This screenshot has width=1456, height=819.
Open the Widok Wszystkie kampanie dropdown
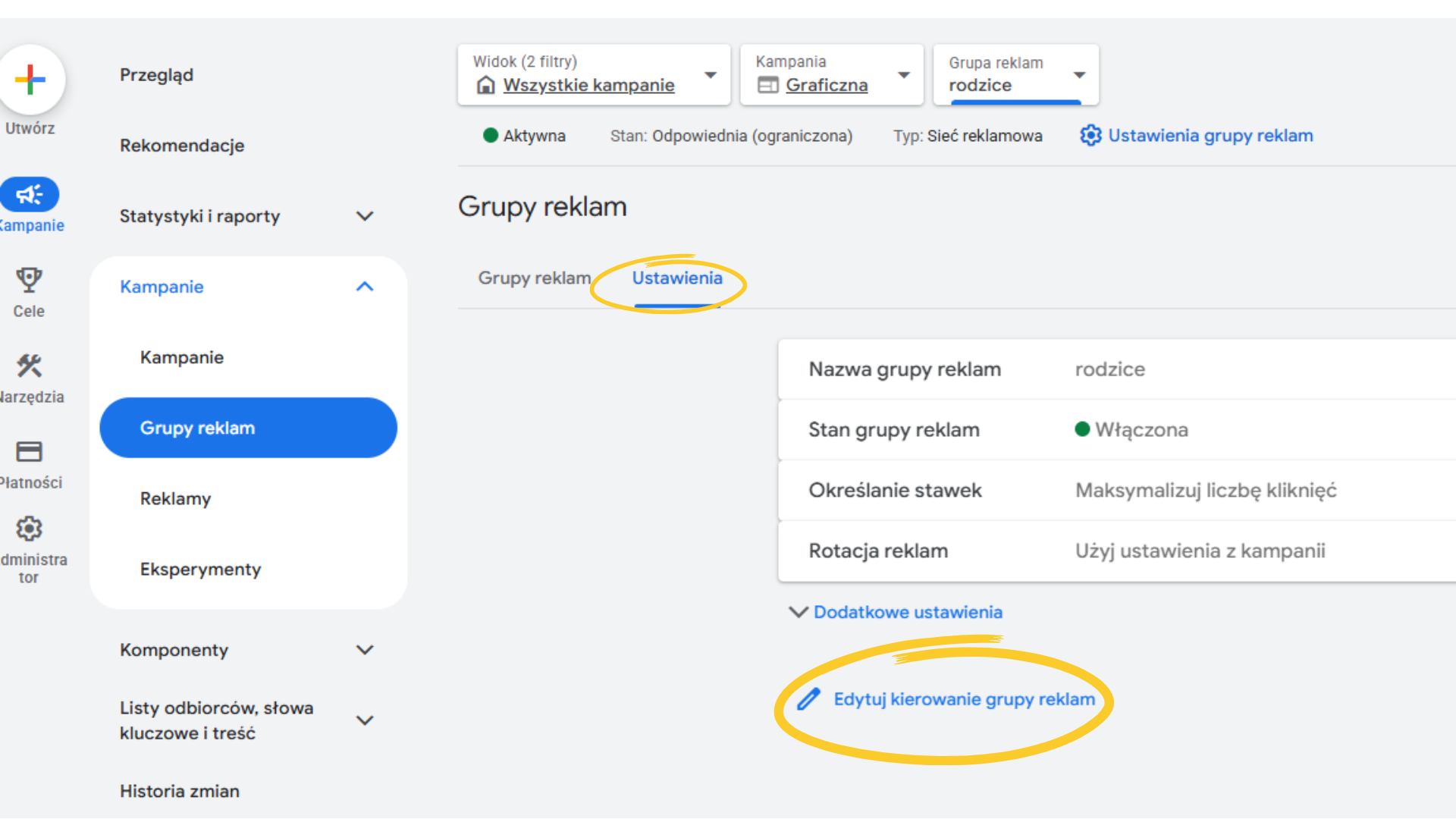711,75
